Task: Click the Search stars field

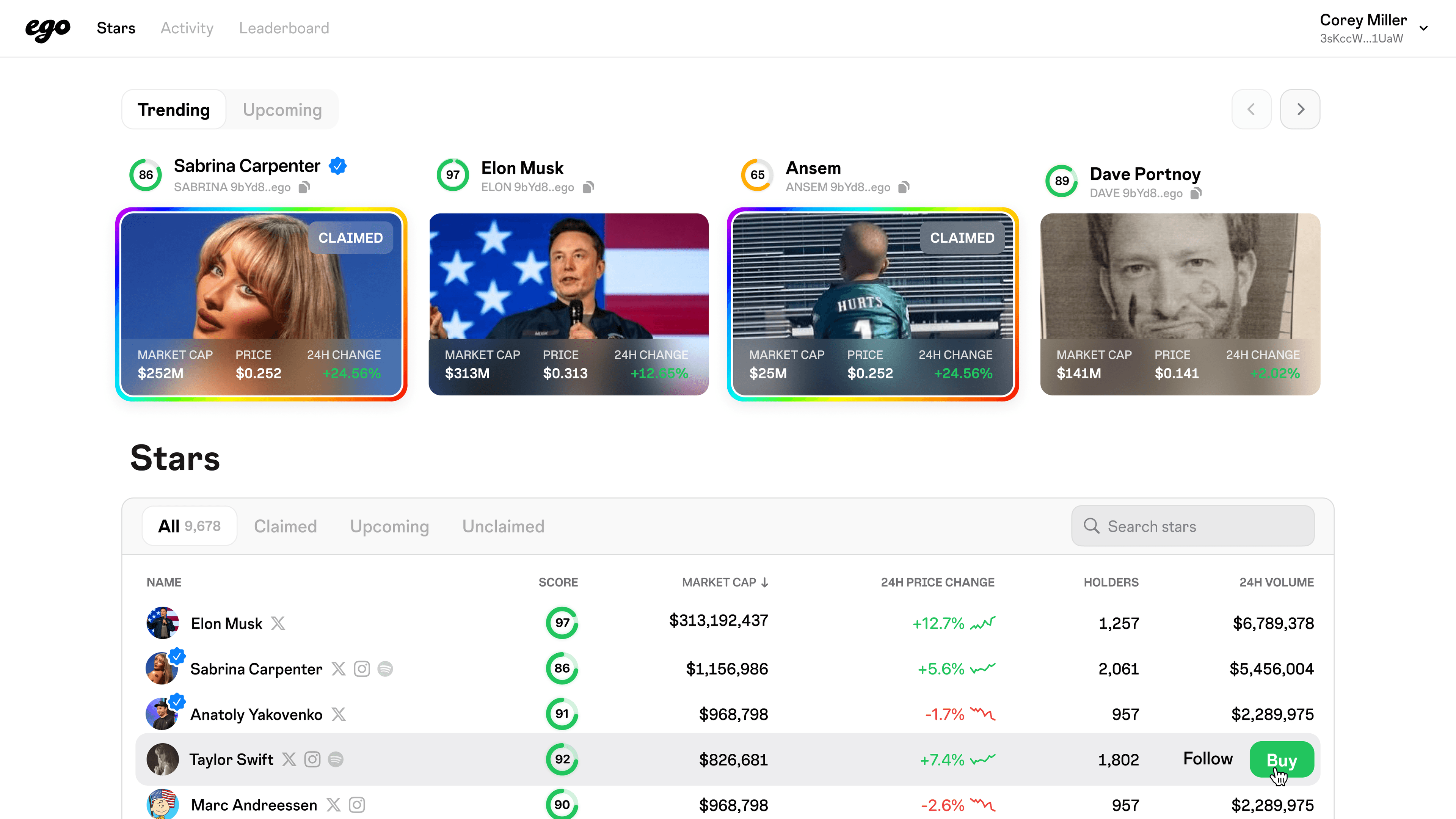Action: (1192, 526)
